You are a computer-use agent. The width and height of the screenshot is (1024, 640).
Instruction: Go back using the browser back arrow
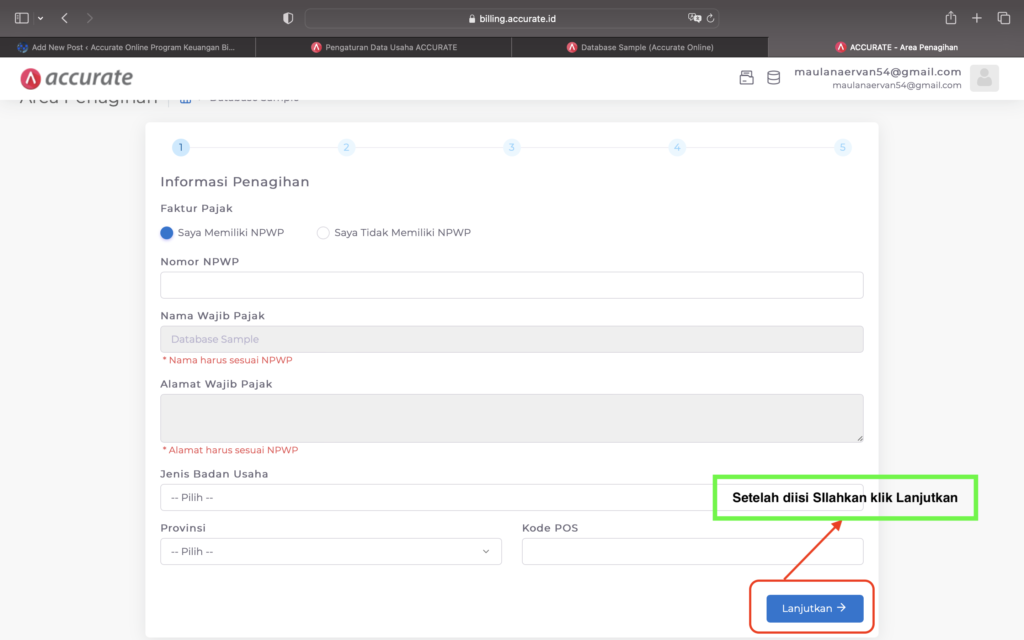[65, 18]
